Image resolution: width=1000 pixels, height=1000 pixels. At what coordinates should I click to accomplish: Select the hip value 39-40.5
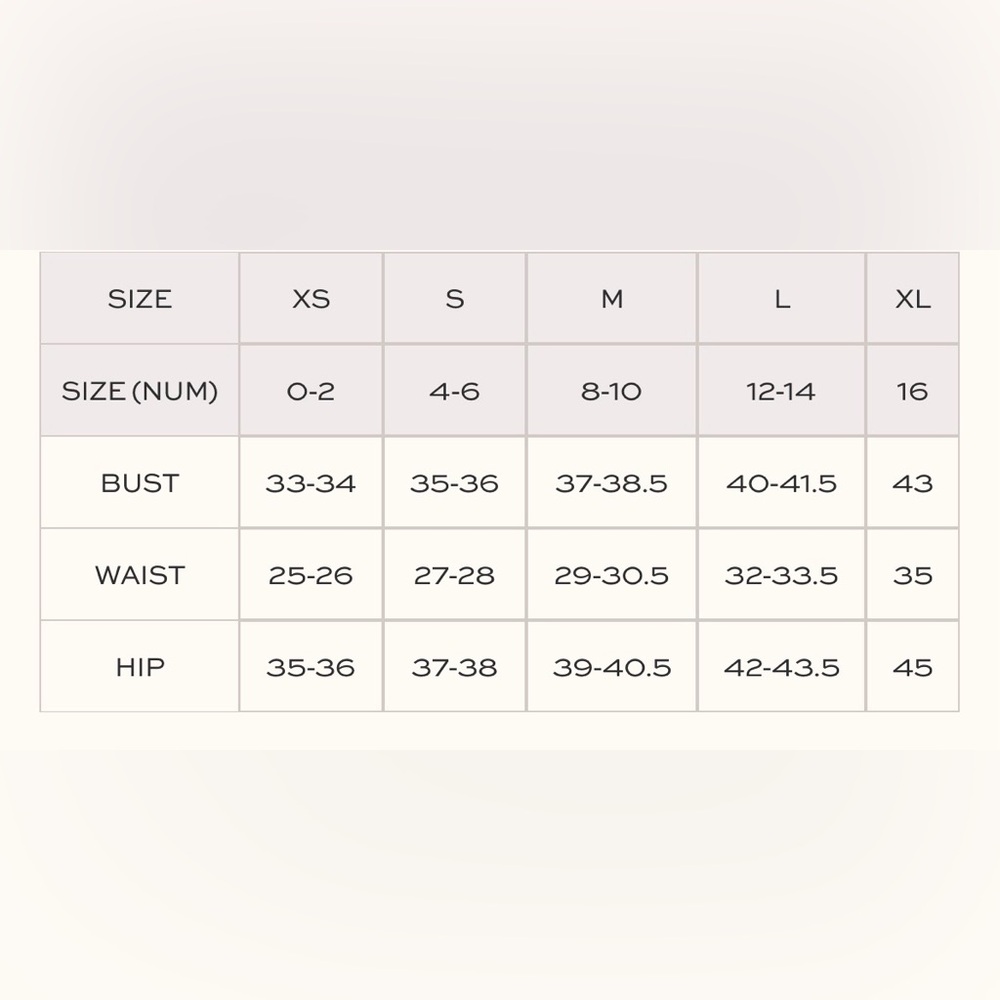[x=612, y=666]
